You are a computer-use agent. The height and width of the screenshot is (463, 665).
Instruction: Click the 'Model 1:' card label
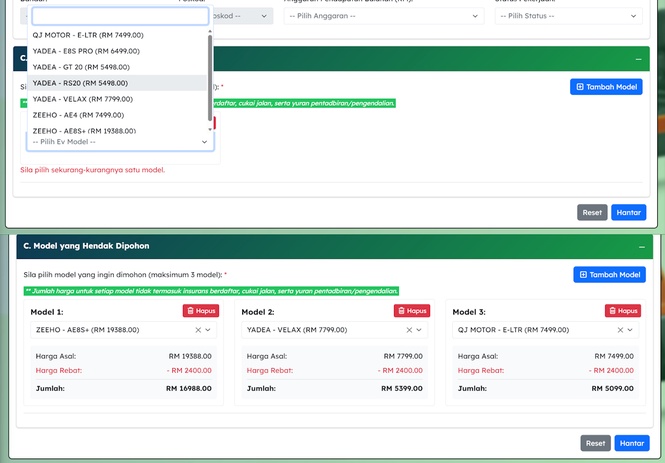point(47,312)
